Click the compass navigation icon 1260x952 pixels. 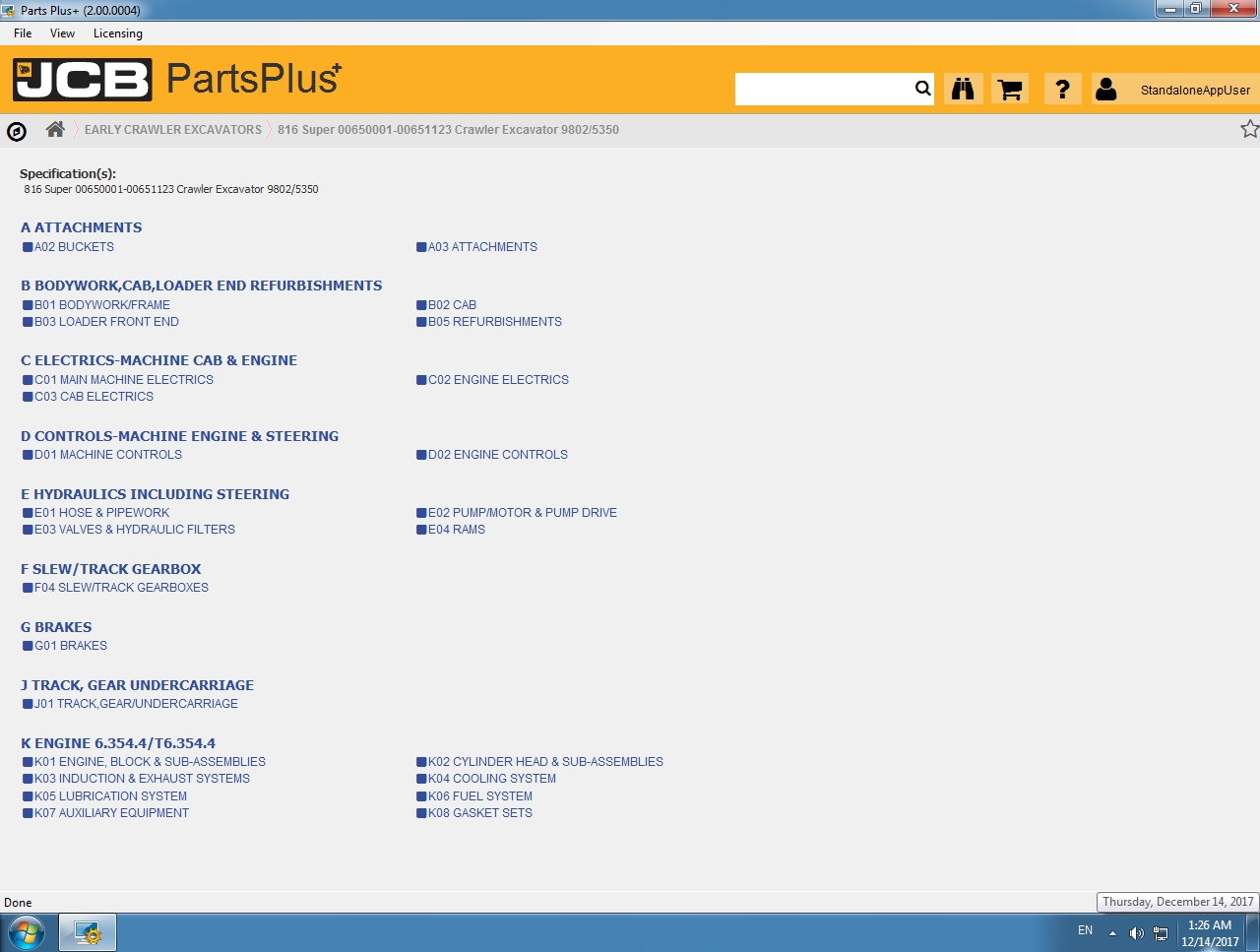[x=16, y=131]
